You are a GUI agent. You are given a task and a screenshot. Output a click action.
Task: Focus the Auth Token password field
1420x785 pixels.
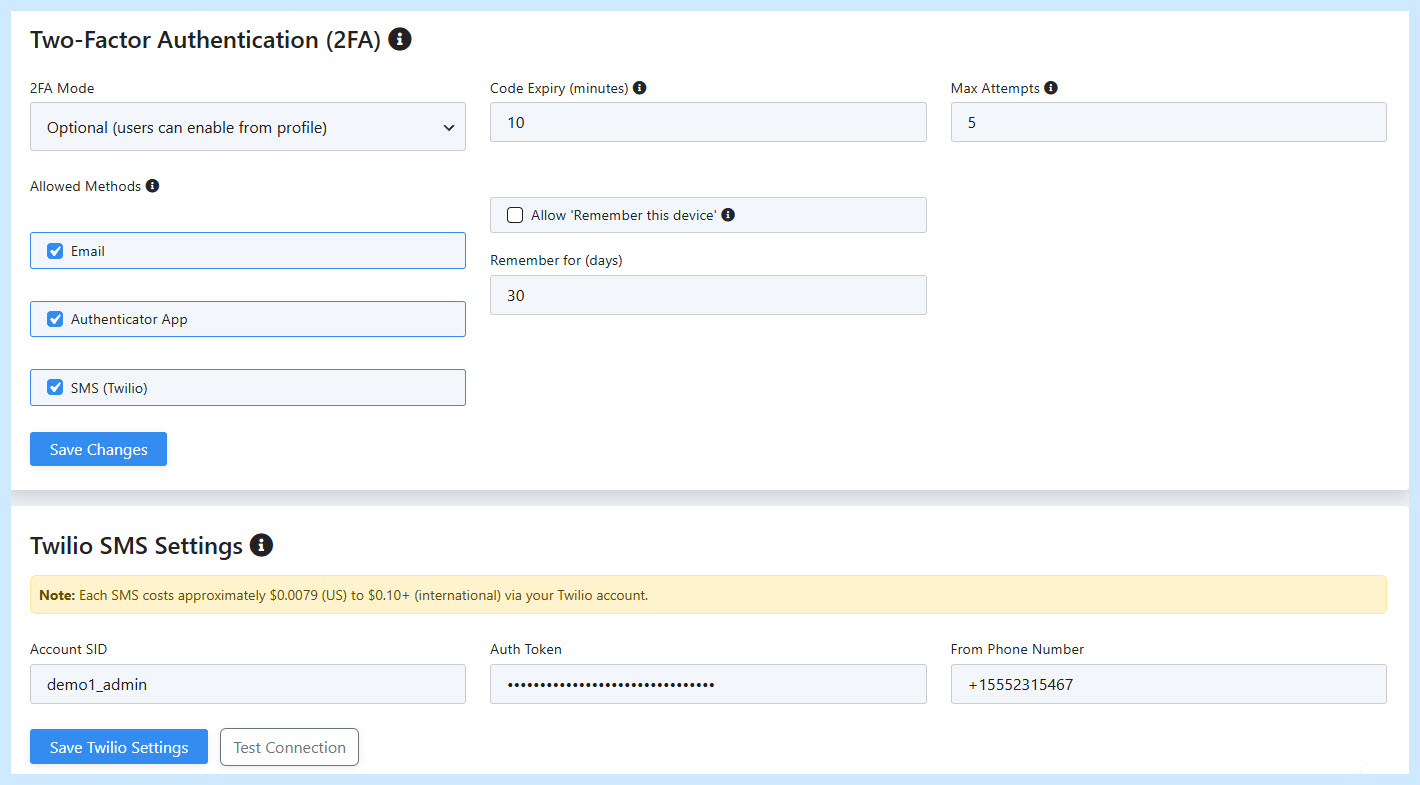coord(708,684)
